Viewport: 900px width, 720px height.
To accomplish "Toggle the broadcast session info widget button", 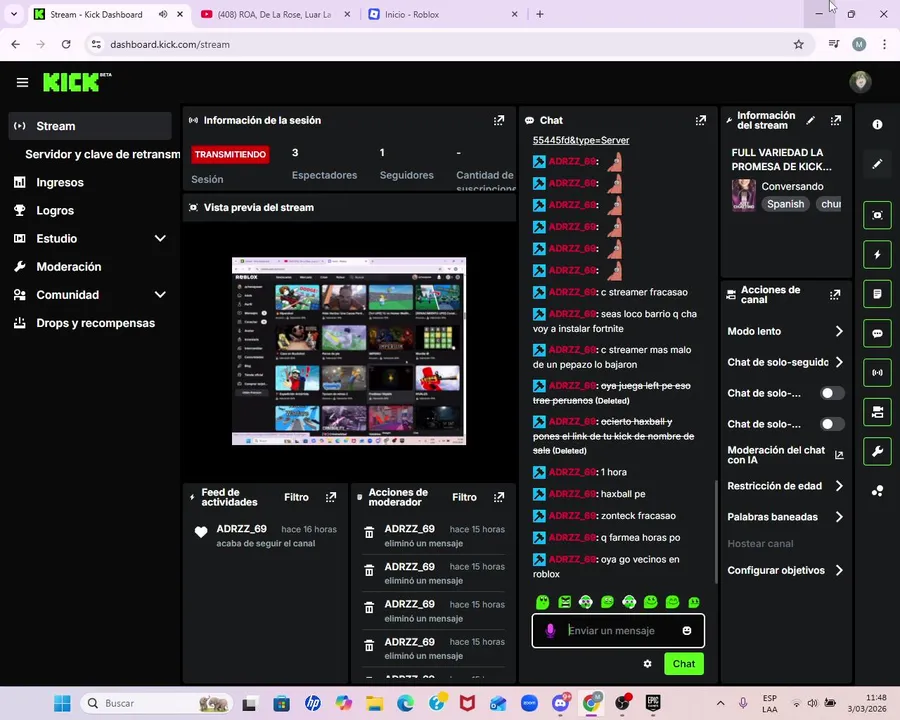I will point(877,373).
